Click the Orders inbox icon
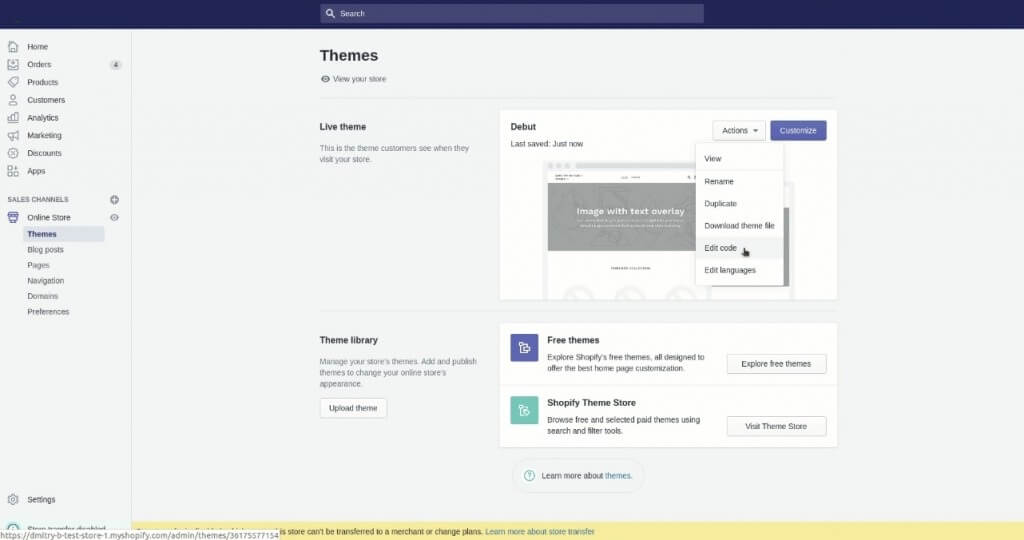The width and height of the screenshot is (1024, 540). tap(13, 64)
